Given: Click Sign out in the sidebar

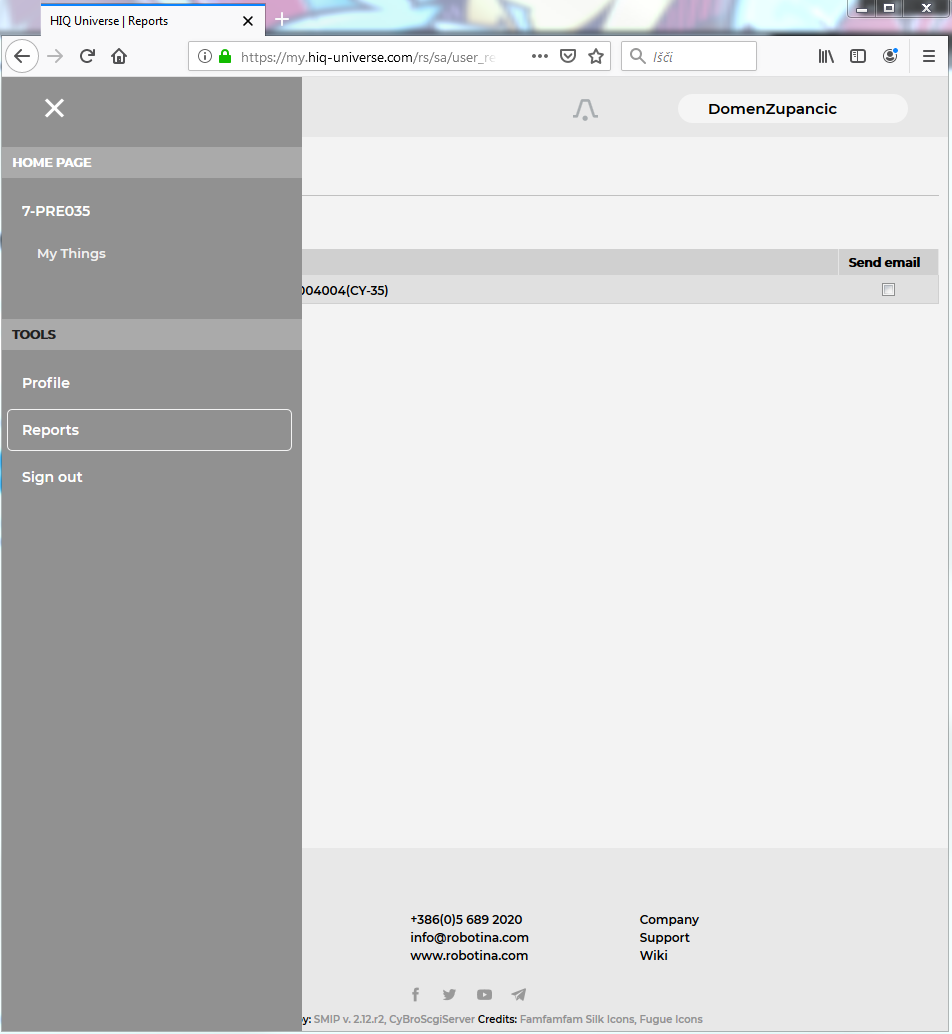Looking at the screenshot, I should coord(52,477).
